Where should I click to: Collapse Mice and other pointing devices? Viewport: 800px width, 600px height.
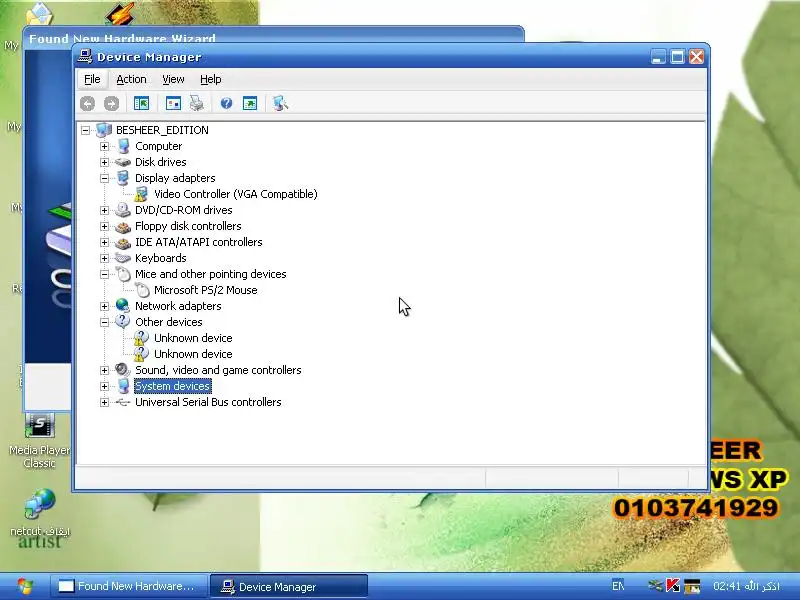(x=104, y=274)
